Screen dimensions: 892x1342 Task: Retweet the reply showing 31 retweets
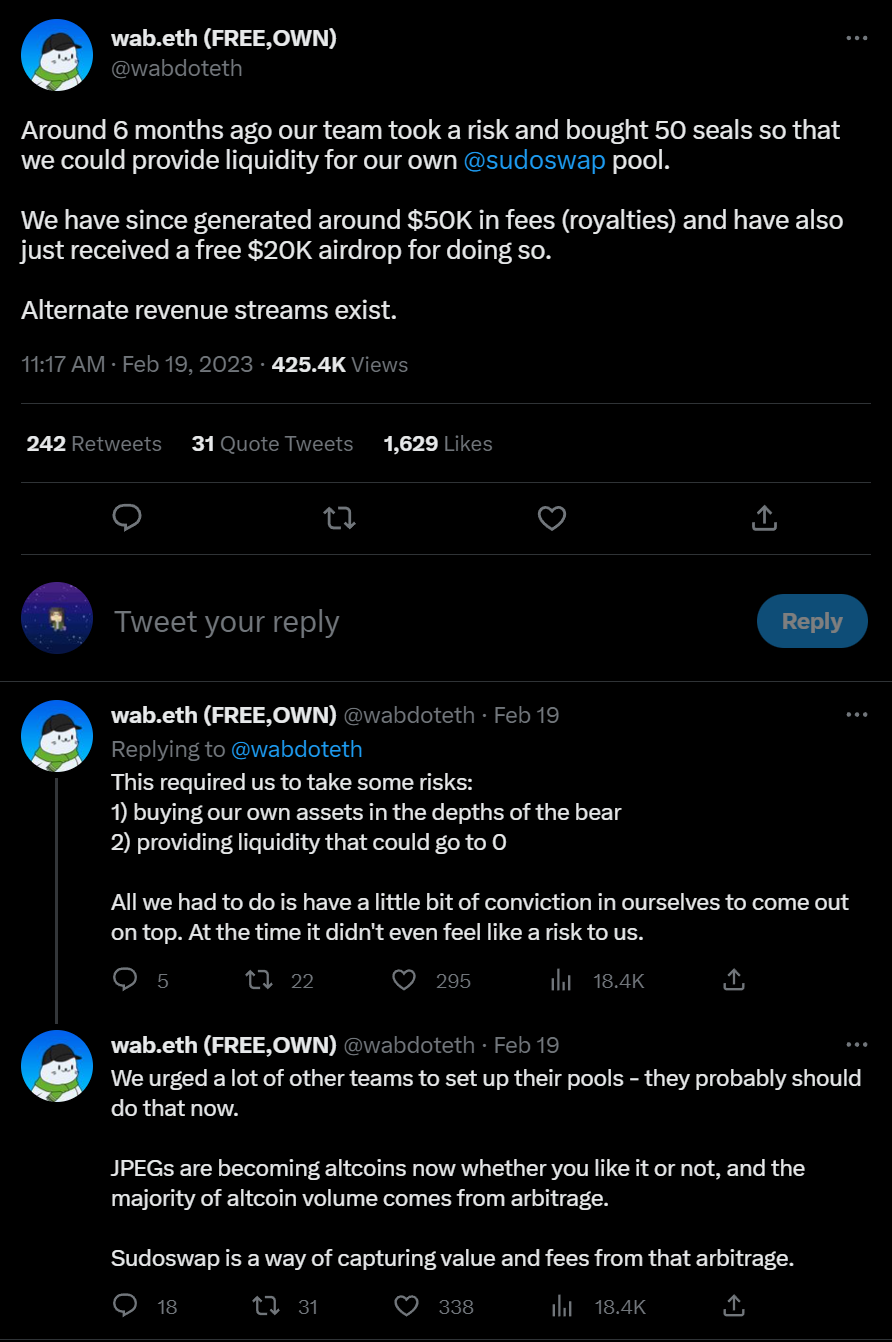(265, 1305)
